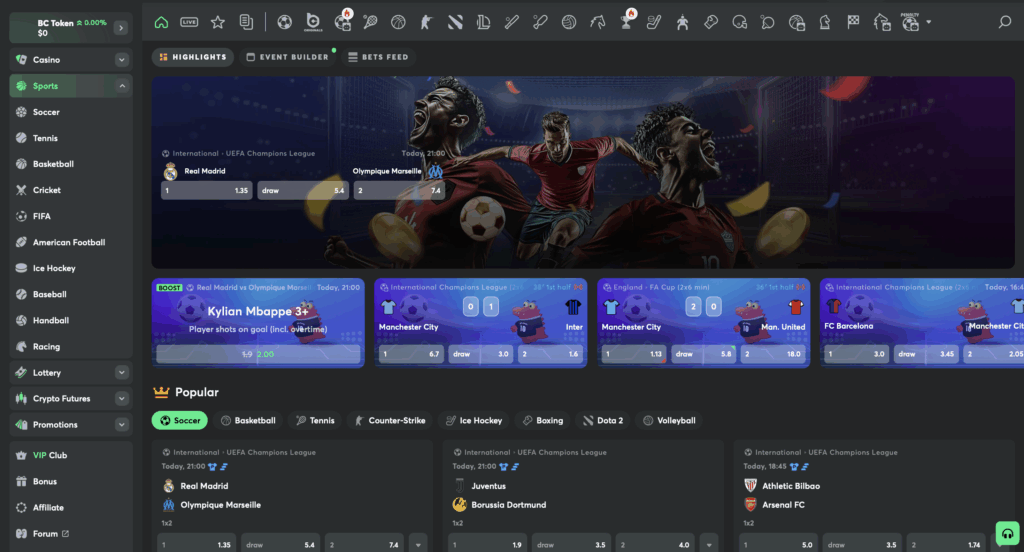This screenshot has width=1024, height=552.
Task: Bet Athletic Bilbao 5.0 in Popular list
Action: coord(778,544)
